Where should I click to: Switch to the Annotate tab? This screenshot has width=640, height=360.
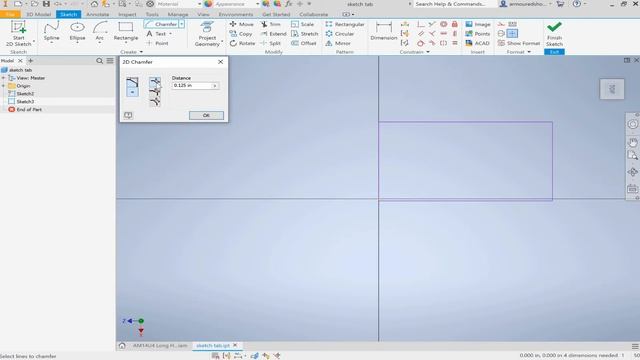(x=98, y=14)
